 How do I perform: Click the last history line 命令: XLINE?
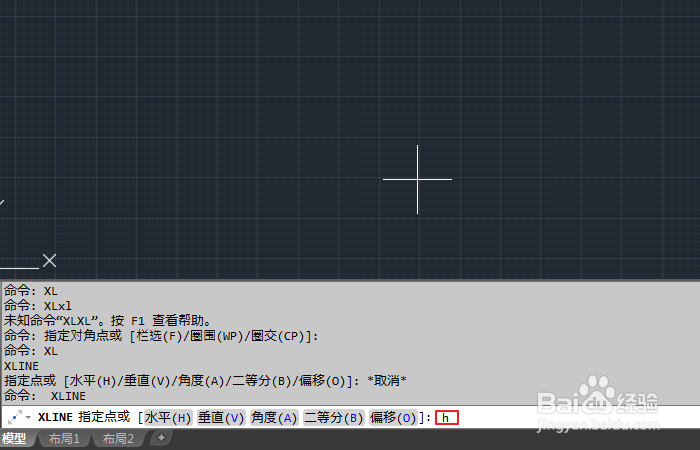[45, 396]
